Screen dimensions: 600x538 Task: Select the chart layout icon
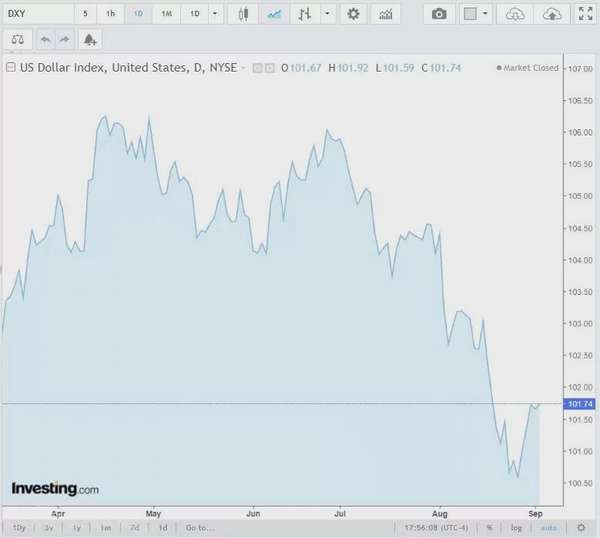[x=470, y=14]
